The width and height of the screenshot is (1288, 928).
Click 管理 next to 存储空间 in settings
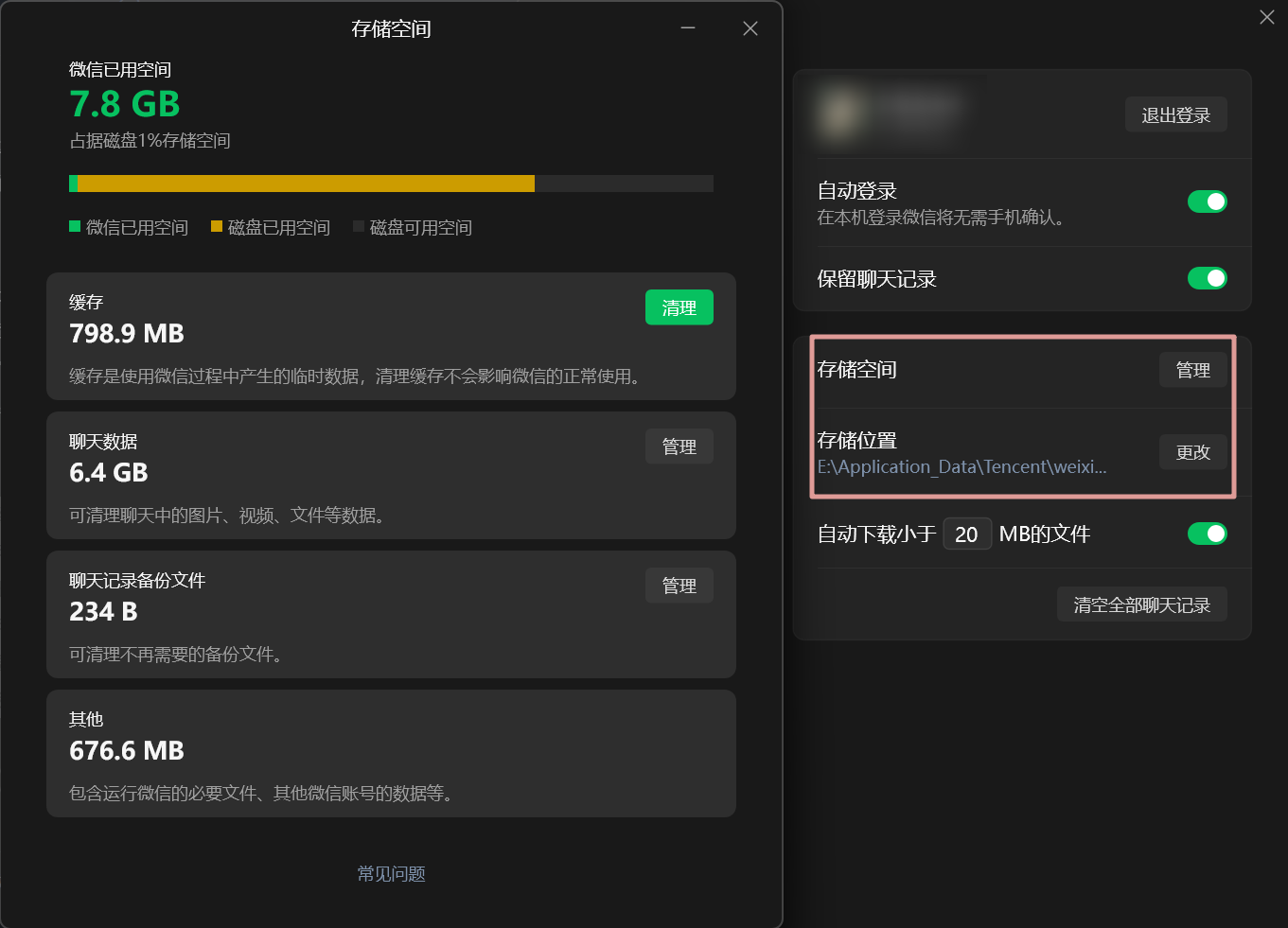click(1192, 370)
